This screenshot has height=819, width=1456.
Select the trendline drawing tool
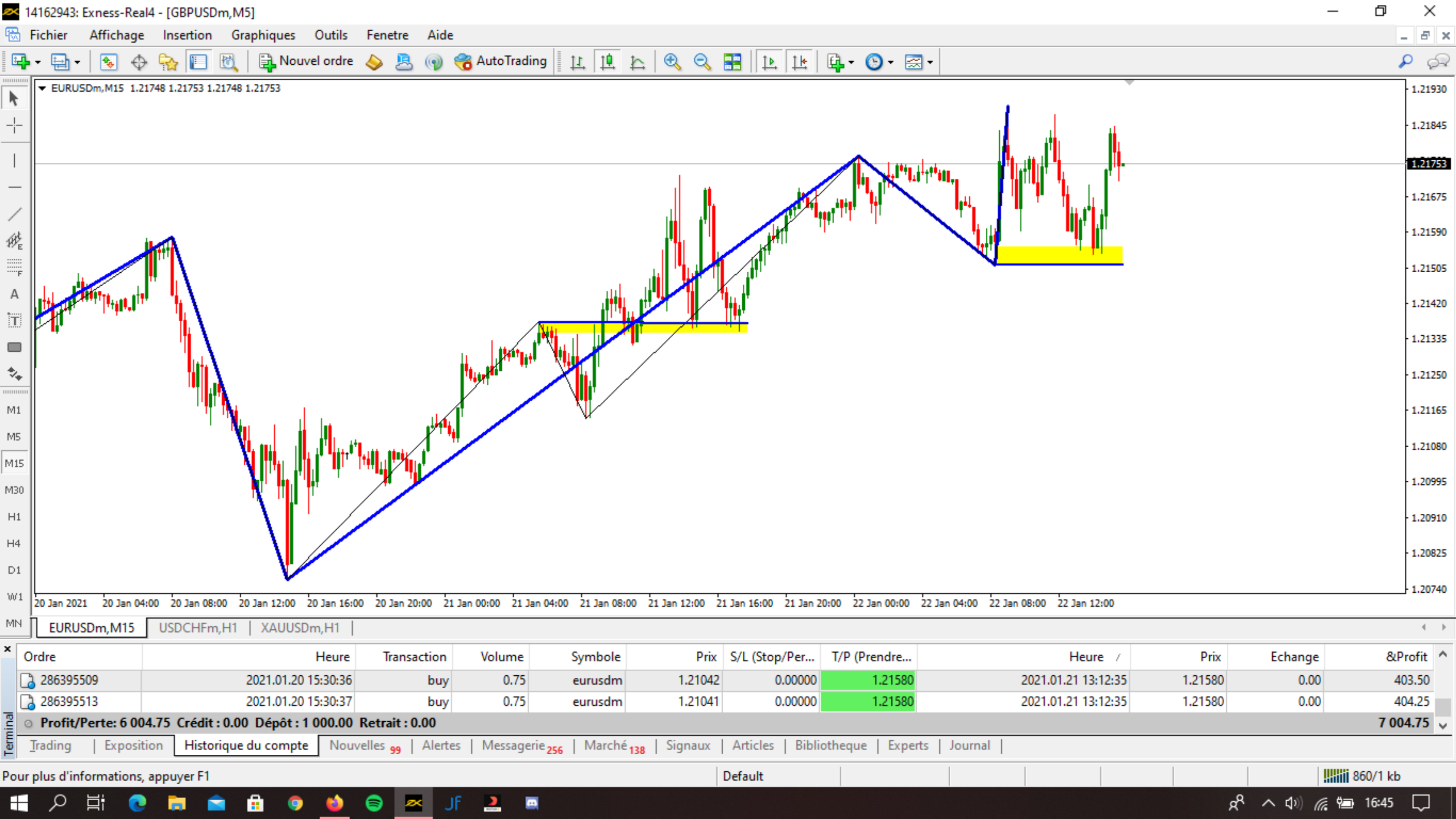(x=14, y=214)
